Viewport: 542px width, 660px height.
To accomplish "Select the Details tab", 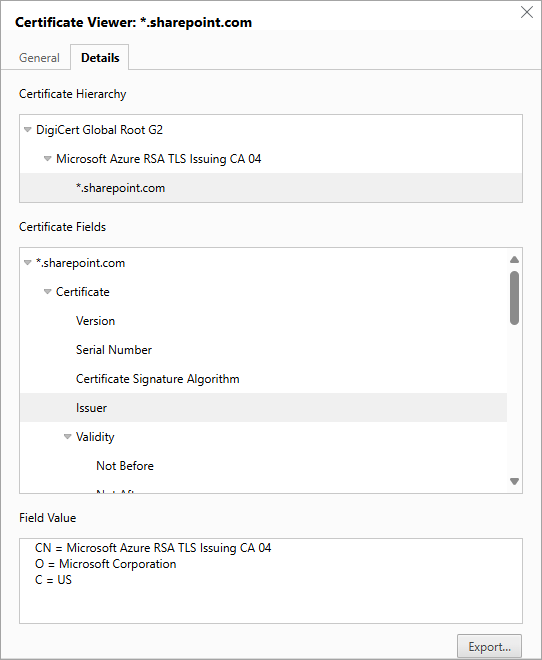I will pyautogui.click(x=100, y=58).
